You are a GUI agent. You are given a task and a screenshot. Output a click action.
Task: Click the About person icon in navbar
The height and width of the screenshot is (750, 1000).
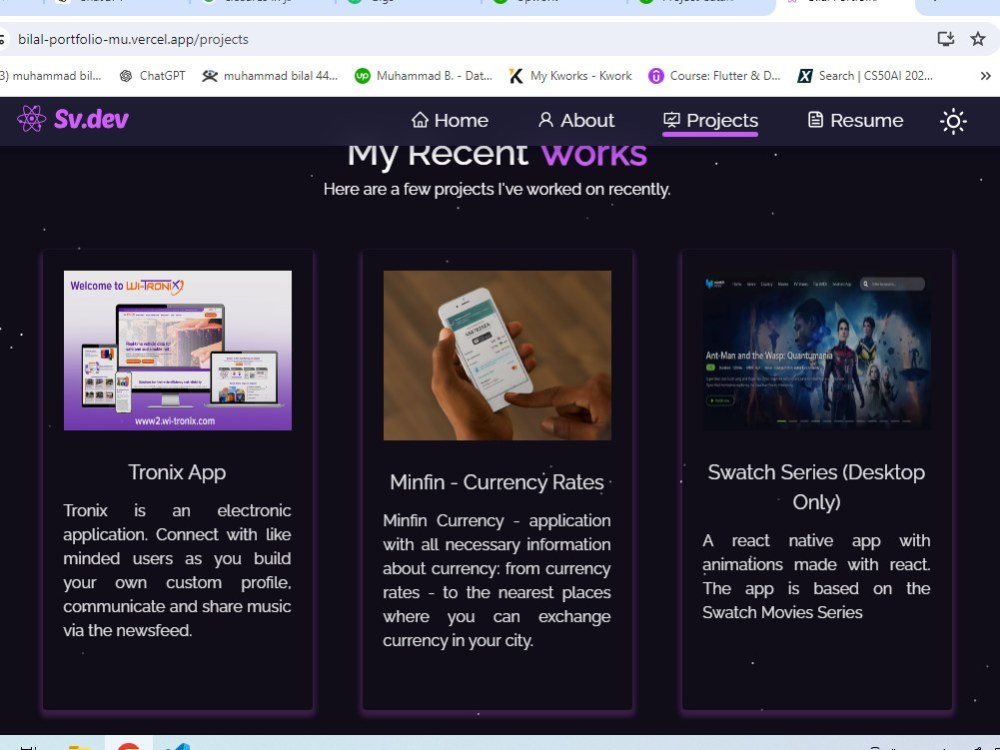(545, 119)
